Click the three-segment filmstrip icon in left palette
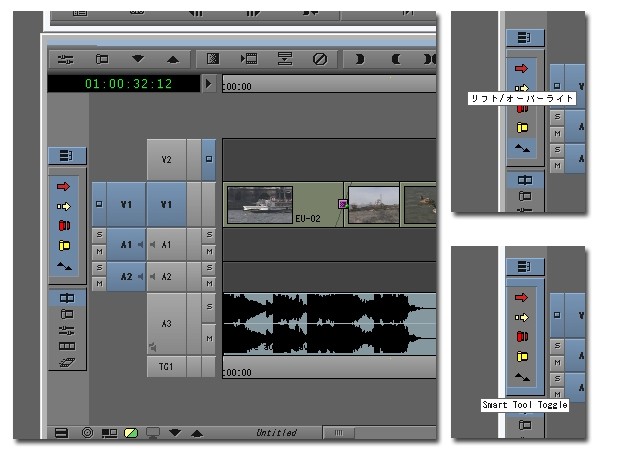This screenshot has height=469, width=625. [67, 346]
